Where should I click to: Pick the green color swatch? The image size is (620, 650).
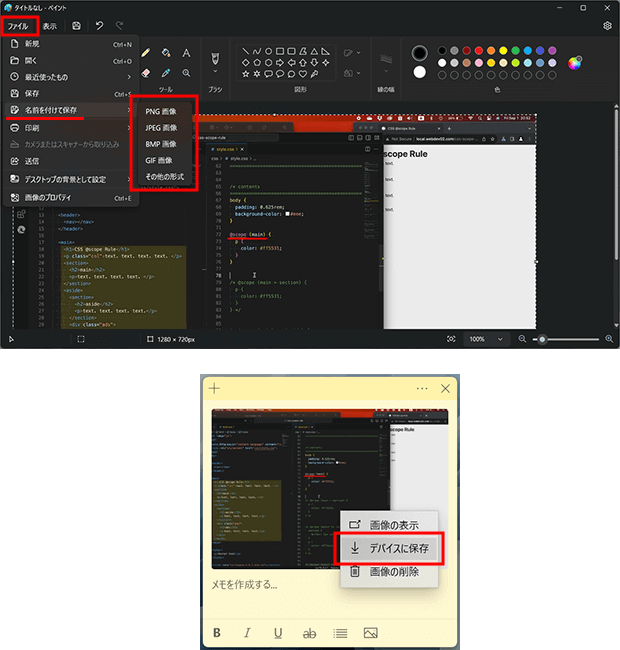[x=515, y=51]
